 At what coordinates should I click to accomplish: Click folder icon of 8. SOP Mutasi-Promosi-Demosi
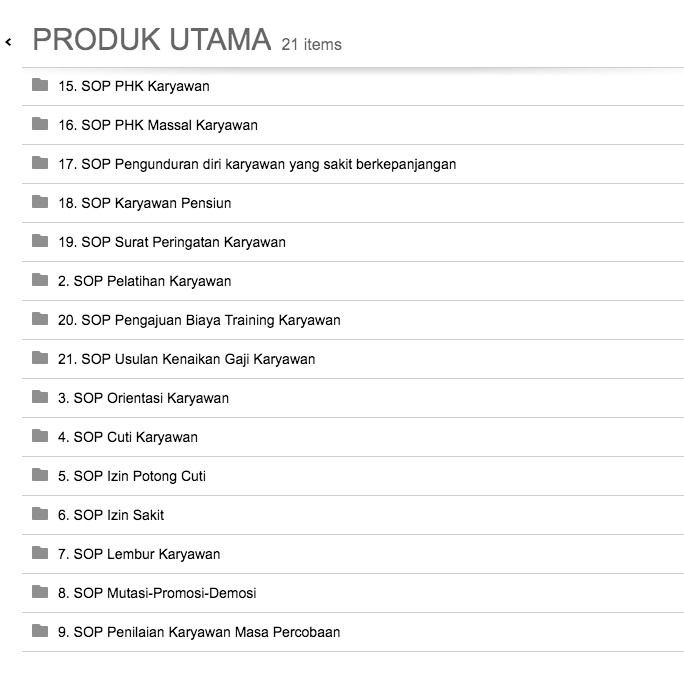click(40, 592)
